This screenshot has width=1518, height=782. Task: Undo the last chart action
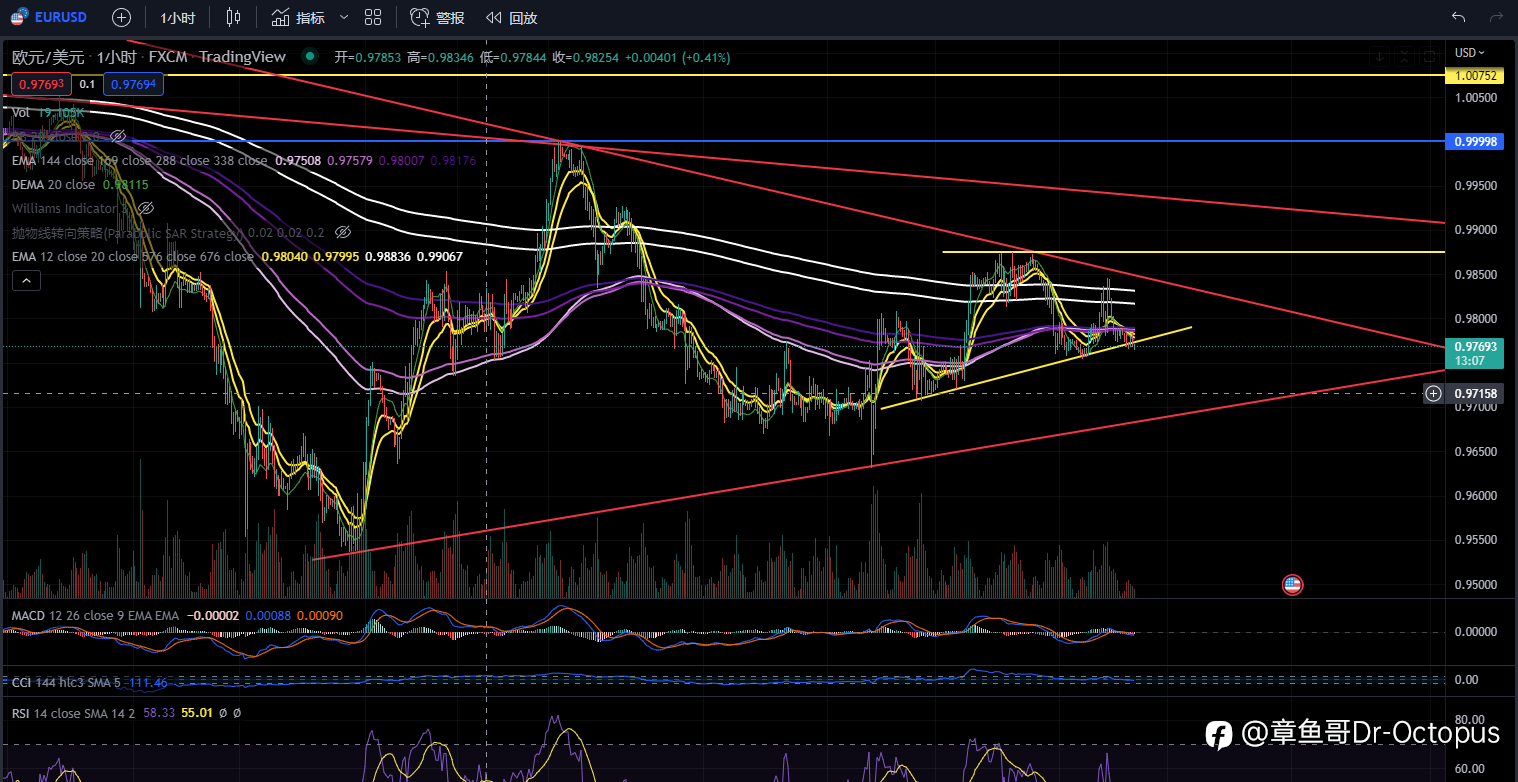coord(1458,17)
